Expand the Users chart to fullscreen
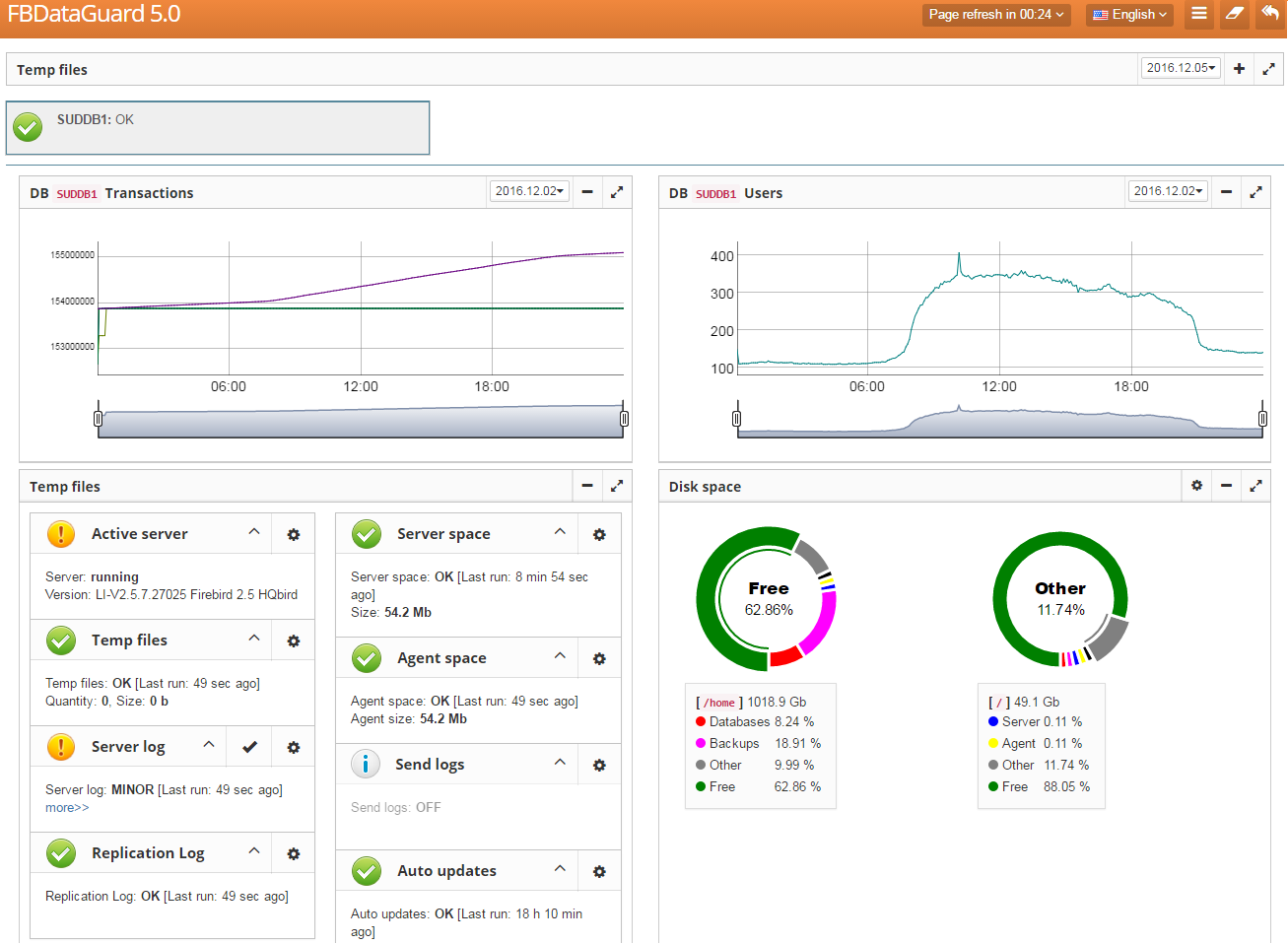The width and height of the screenshot is (1288, 944). click(1255, 193)
